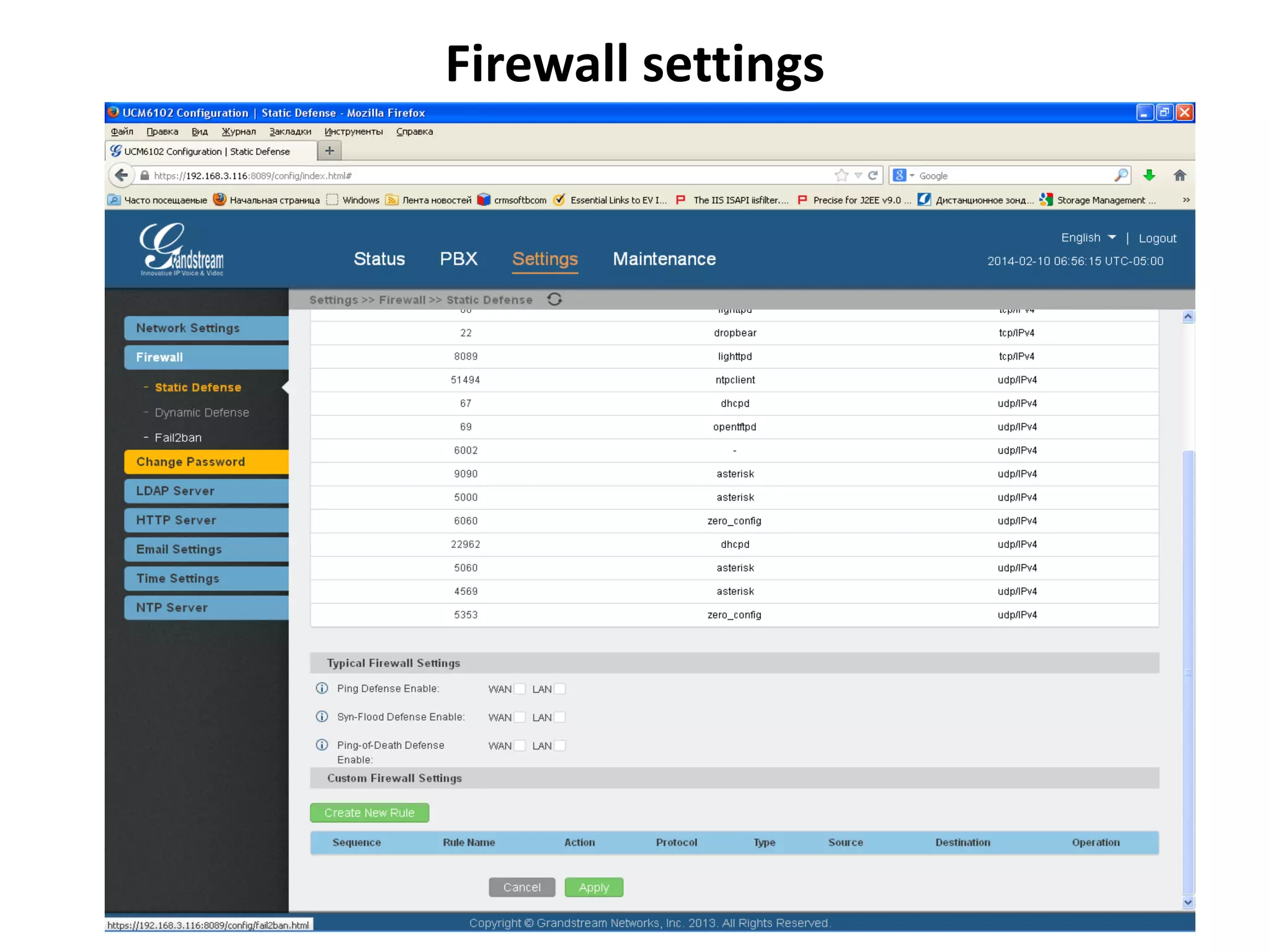This screenshot has width=1270, height=952.
Task: Expand the Email Settings section
Action: [x=206, y=549]
